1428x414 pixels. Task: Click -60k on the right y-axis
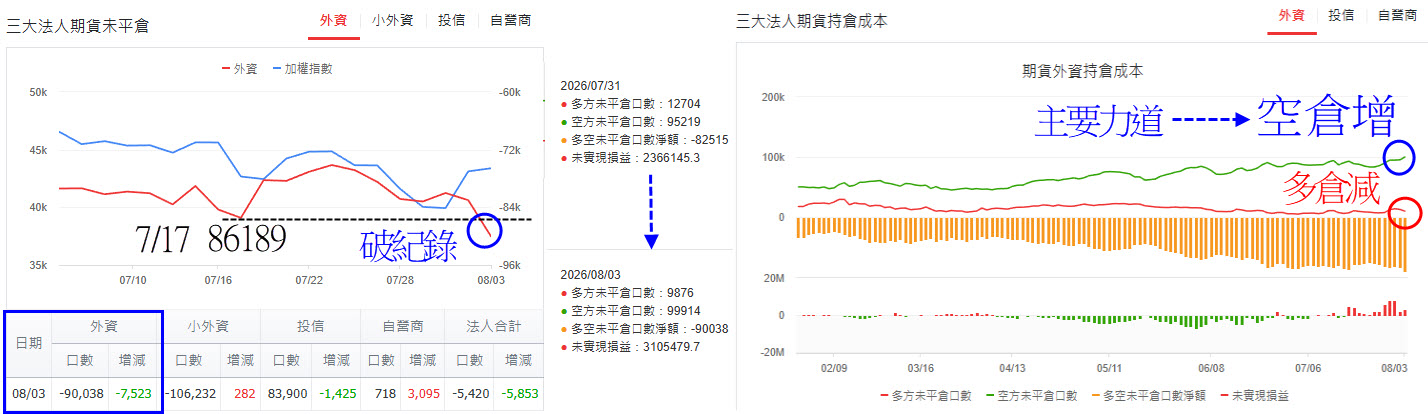[509, 92]
